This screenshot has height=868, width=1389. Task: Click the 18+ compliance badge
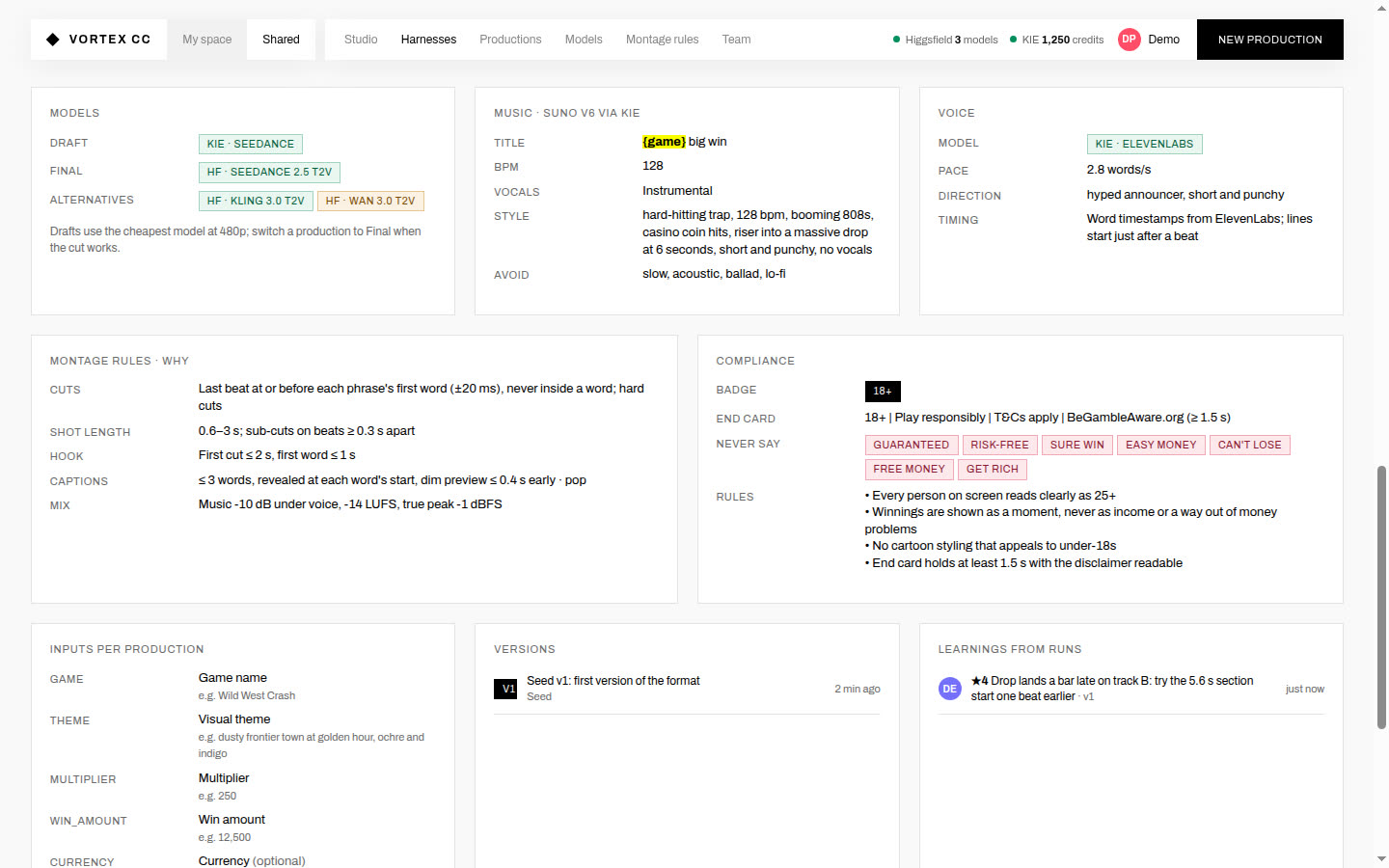point(883,391)
